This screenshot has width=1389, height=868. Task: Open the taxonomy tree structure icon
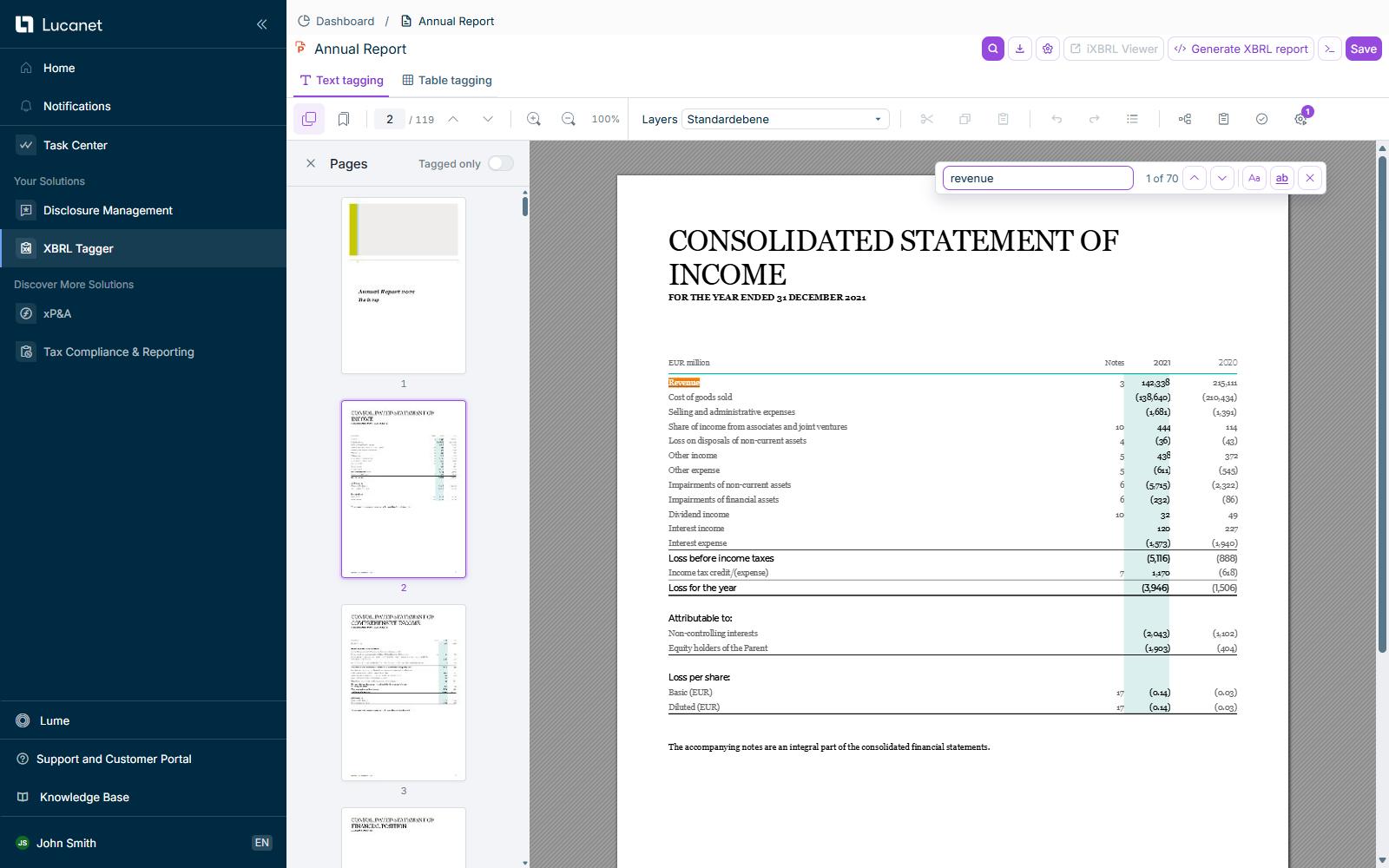click(1185, 119)
